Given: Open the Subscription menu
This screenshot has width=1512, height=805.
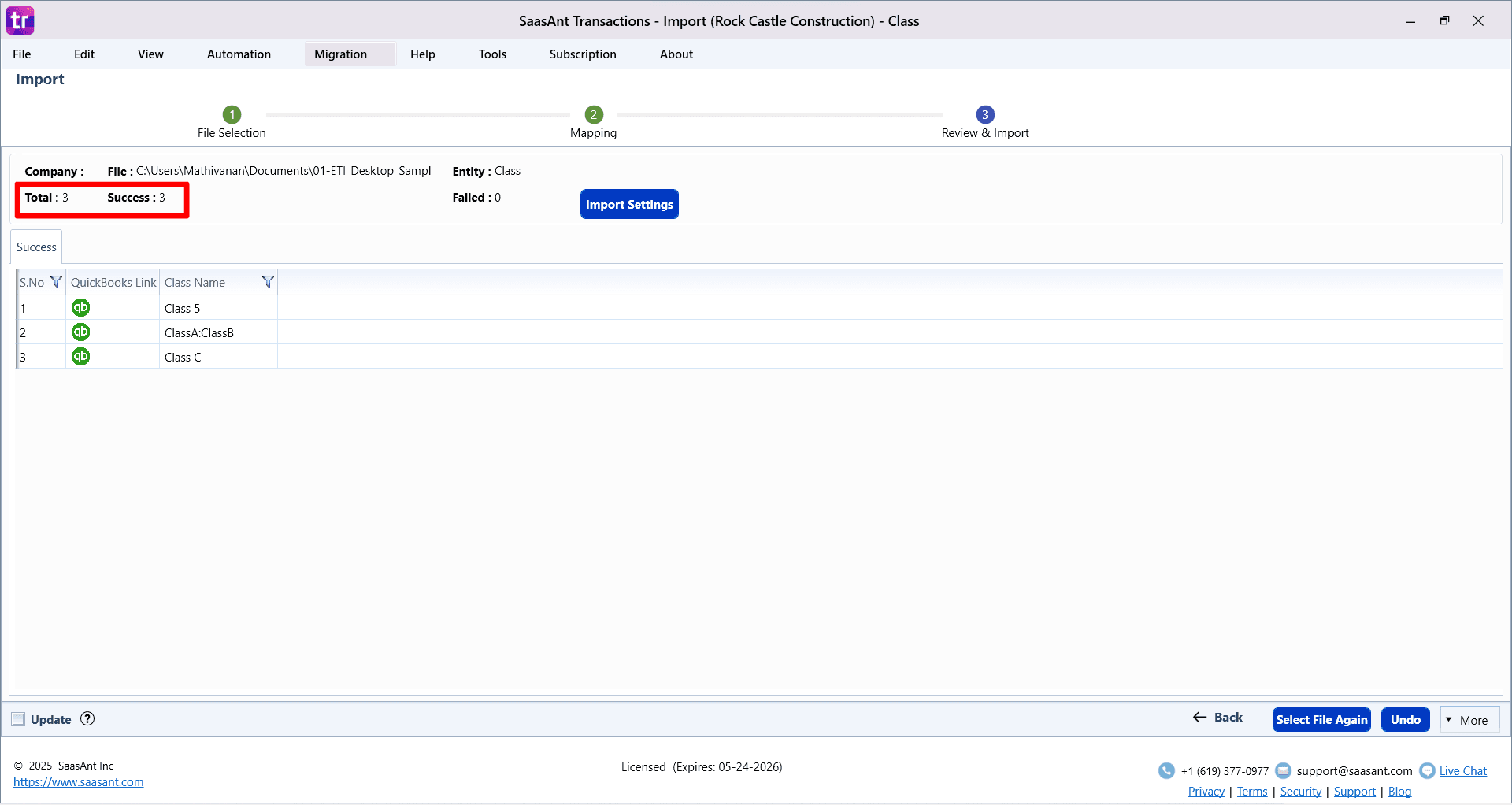Looking at the screenshot, I should pyautogui.click(x=583, y=54).
